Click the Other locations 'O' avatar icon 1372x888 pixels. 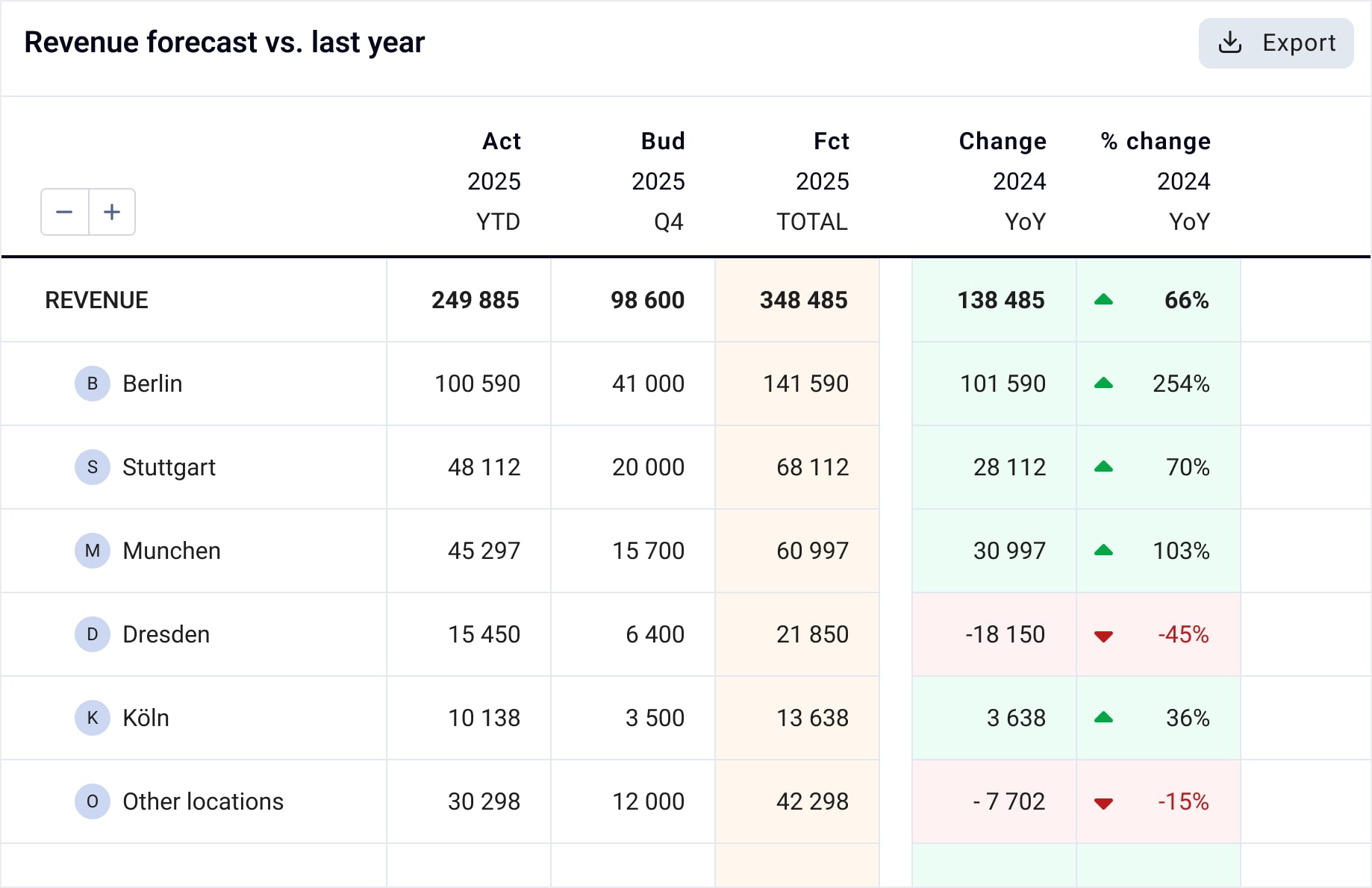coord(93,801)
